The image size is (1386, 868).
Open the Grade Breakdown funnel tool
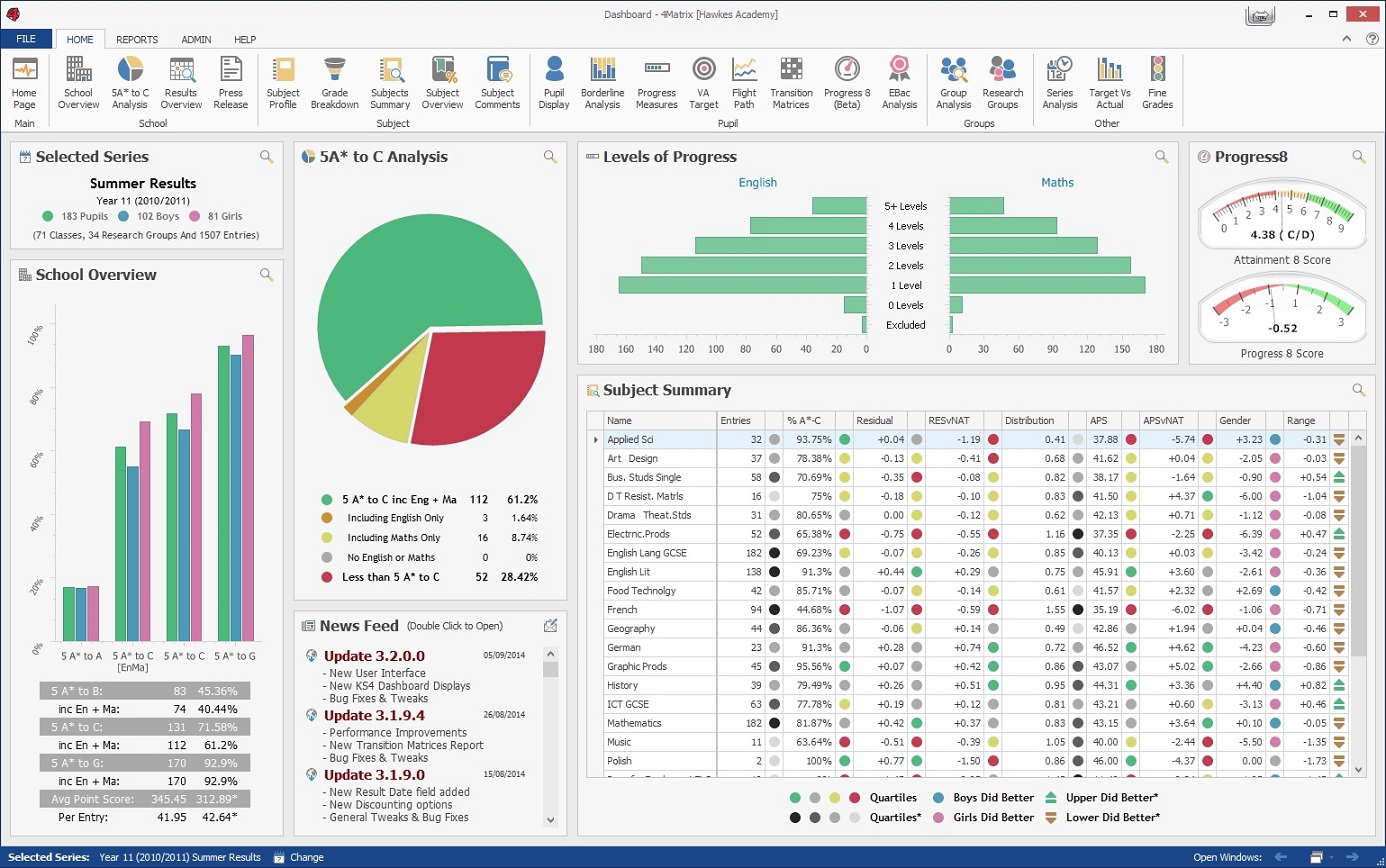(x=334, y=82)
